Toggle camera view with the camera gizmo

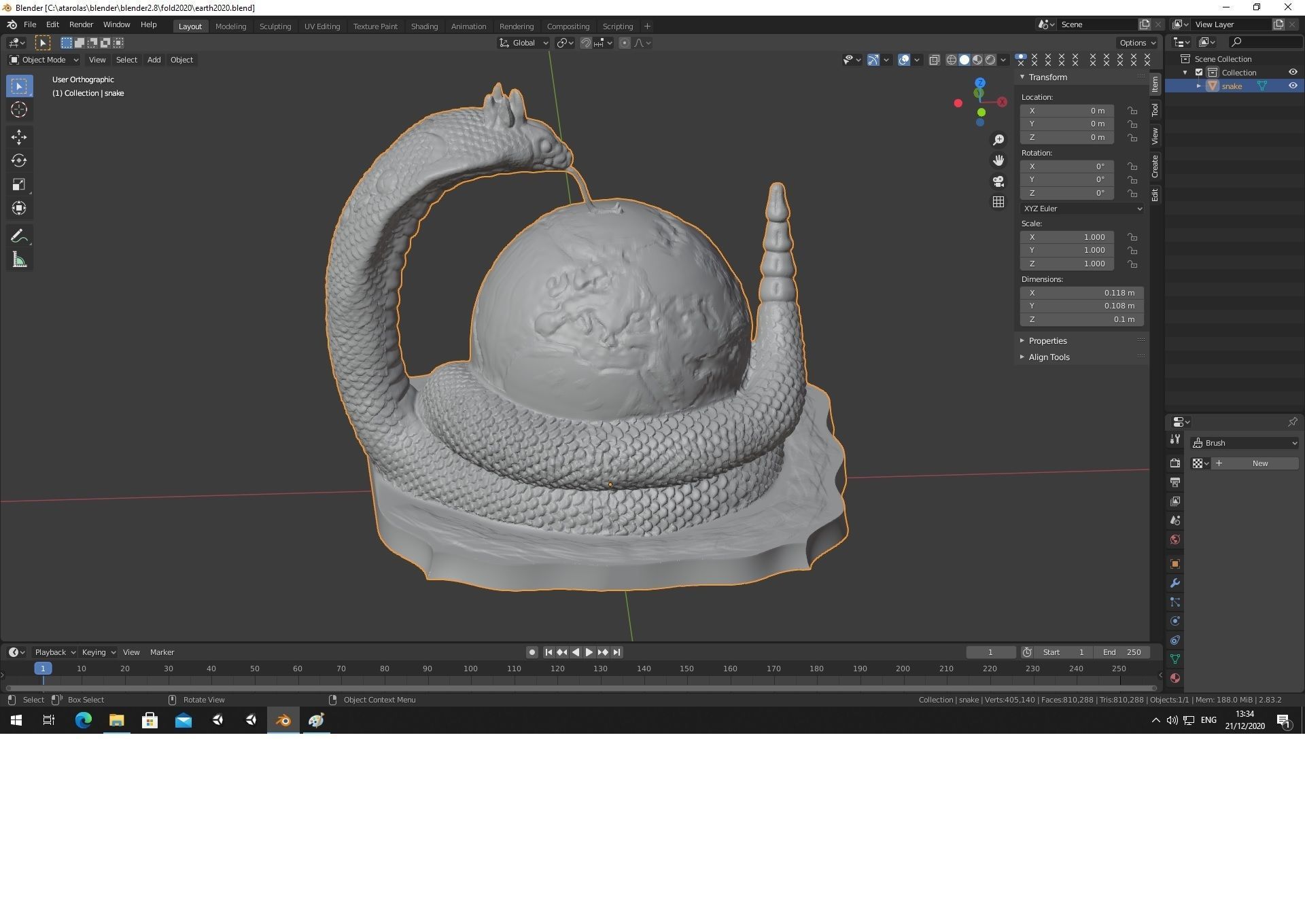(998, 181)
